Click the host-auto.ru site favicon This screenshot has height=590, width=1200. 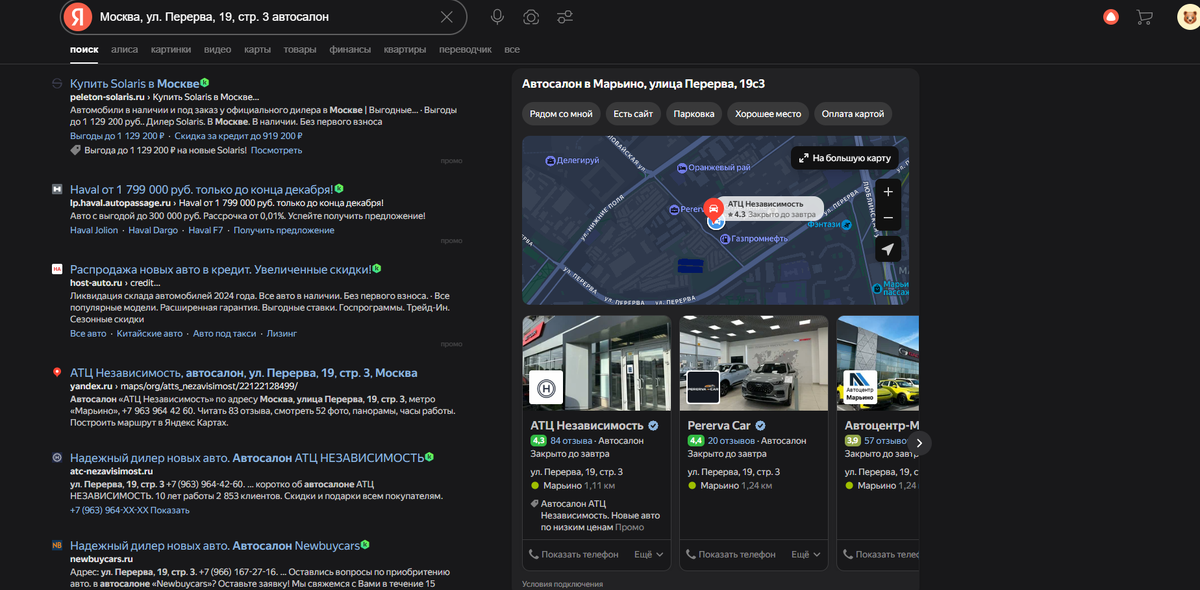click(57, 269)
